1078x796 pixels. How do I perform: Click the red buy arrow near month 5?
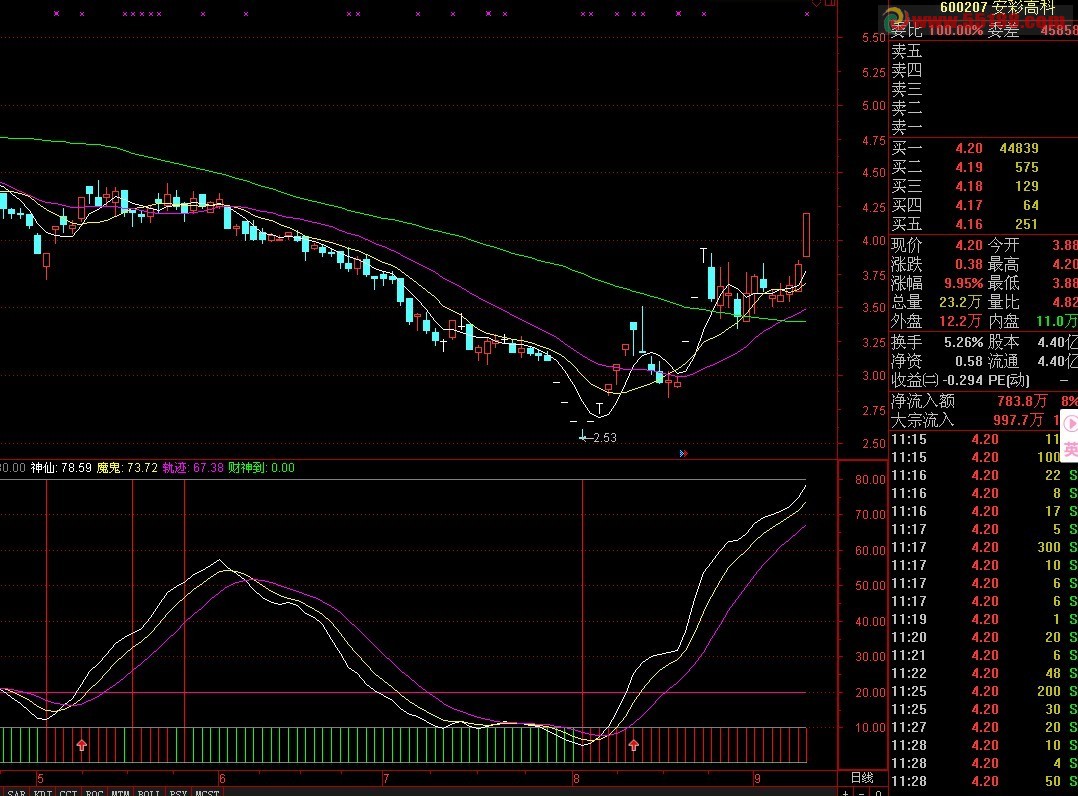(82, 744)
